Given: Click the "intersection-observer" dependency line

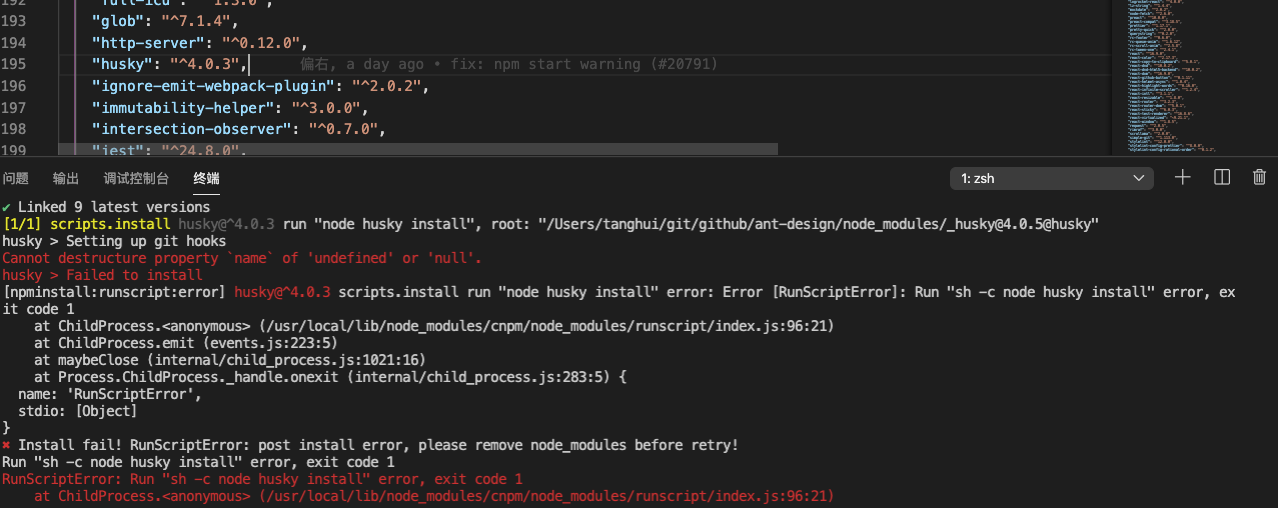Looking at the screenshot, I should (238, 129).
